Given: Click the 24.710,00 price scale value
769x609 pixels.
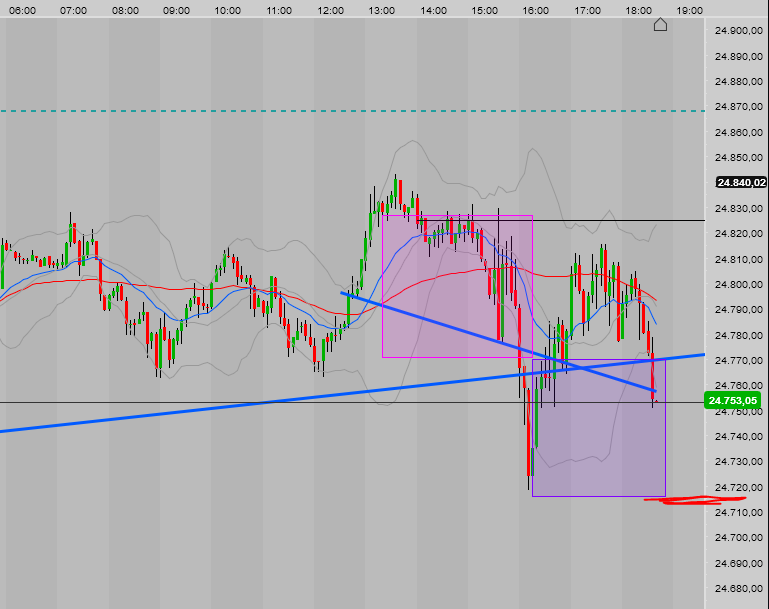Looking at the screenshot, I should [739, 512].
